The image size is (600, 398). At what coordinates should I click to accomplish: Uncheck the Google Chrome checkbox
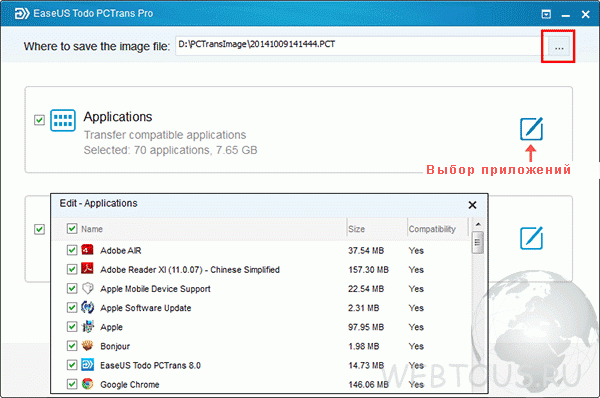(x=72, y=384)
